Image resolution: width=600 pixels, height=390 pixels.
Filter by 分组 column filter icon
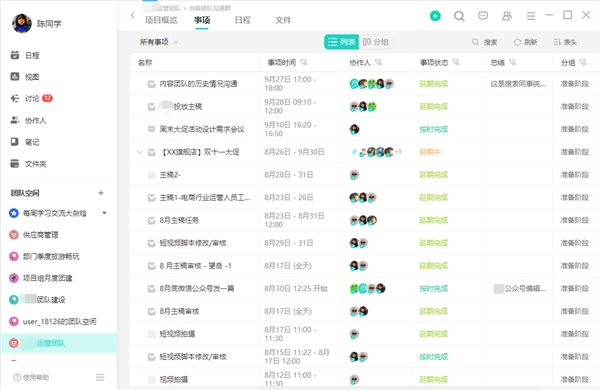point(583,62)
